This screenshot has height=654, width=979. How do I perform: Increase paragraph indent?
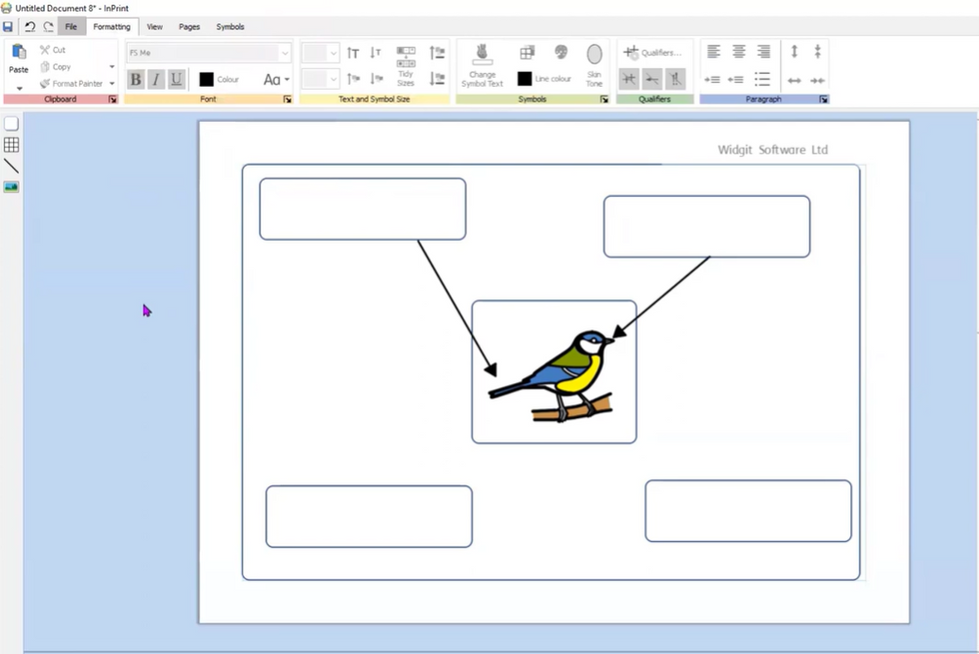point(712,79)
